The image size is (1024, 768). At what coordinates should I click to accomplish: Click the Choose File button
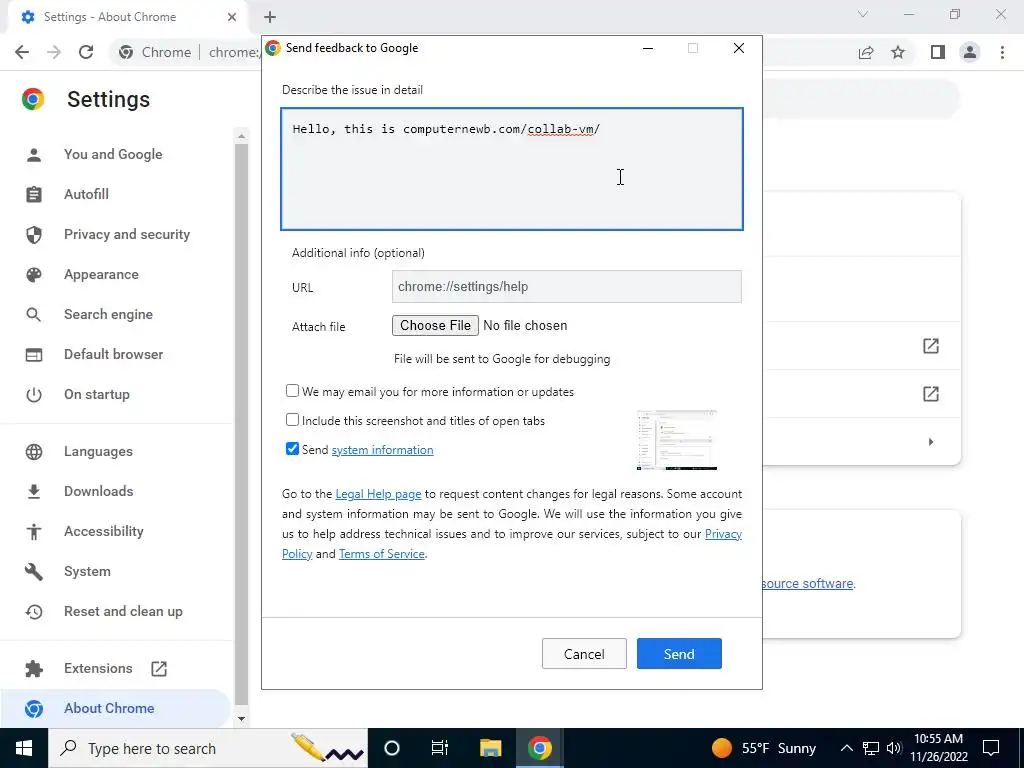(x=435, y=325)
